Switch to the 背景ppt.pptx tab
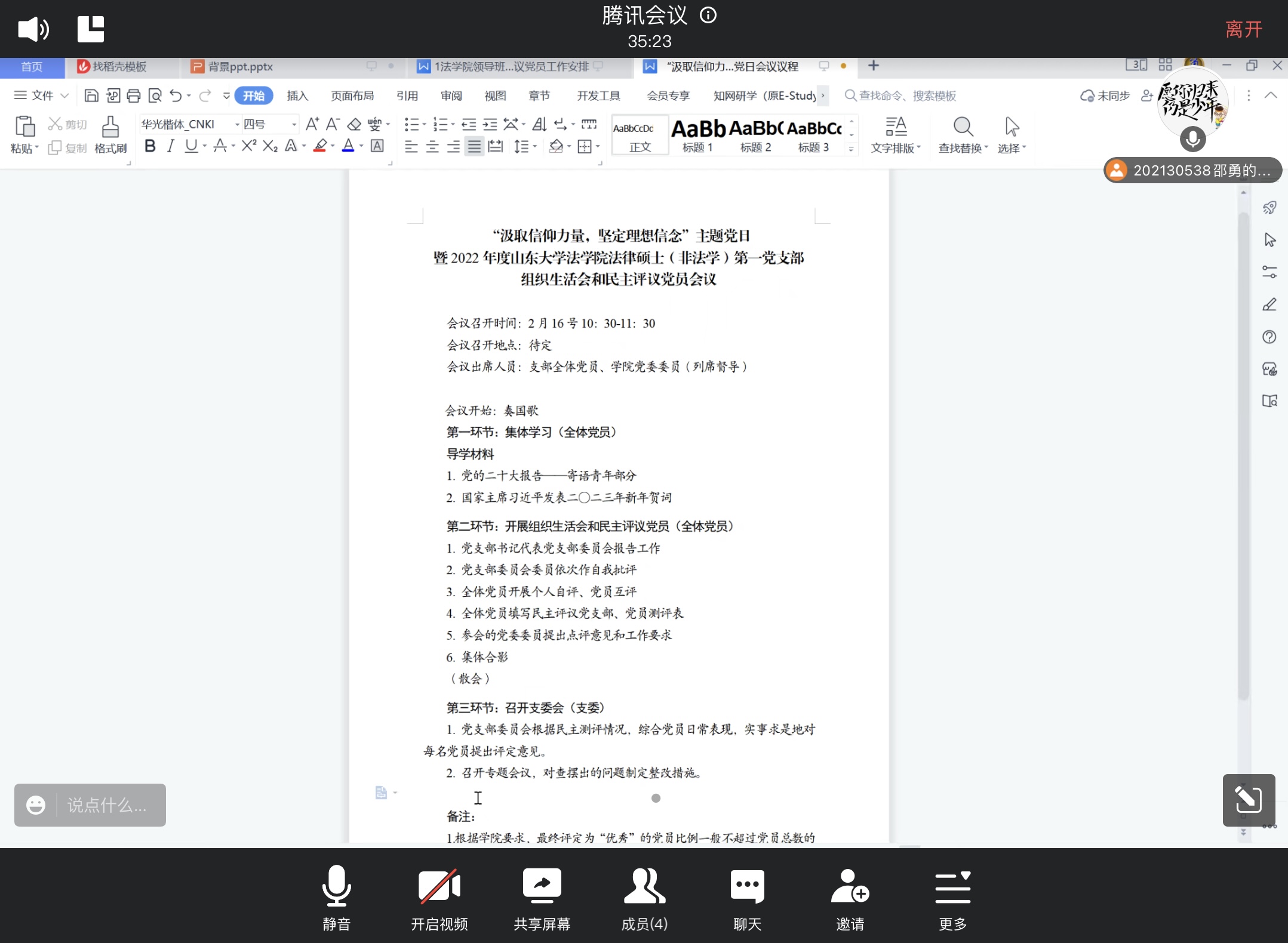This screenshot has height=943, width=1288. (x=240, y=66)
